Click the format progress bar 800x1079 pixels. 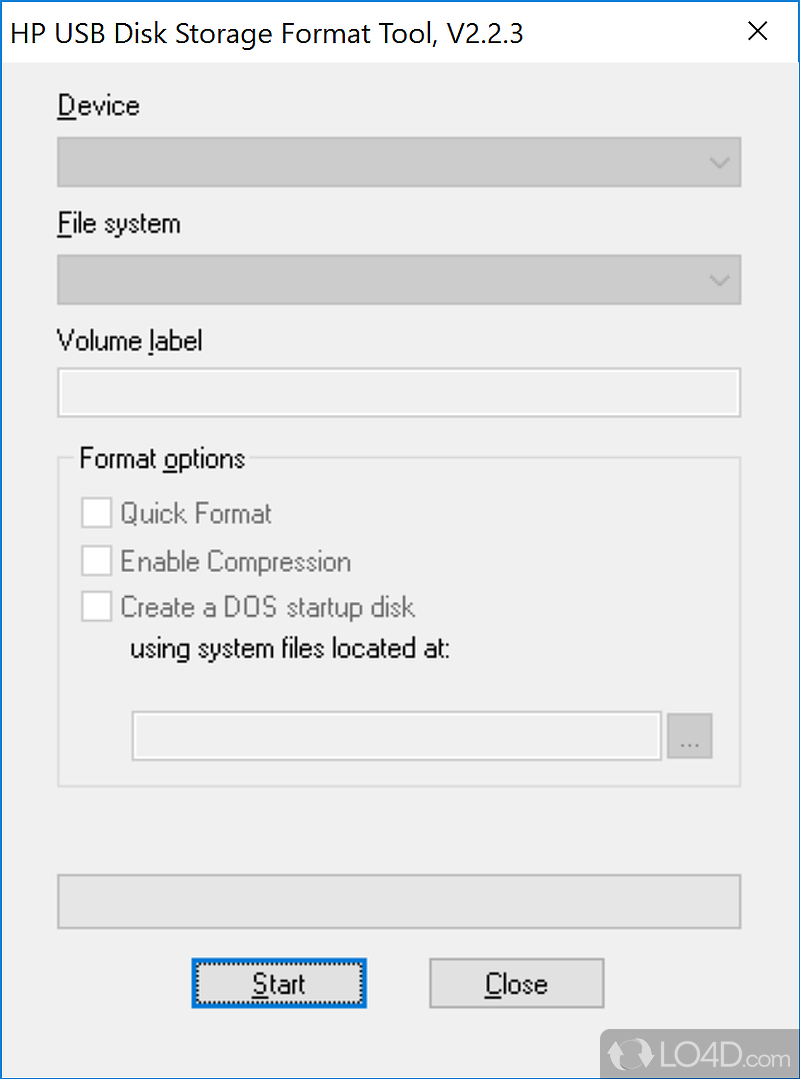tap(398, 901)
